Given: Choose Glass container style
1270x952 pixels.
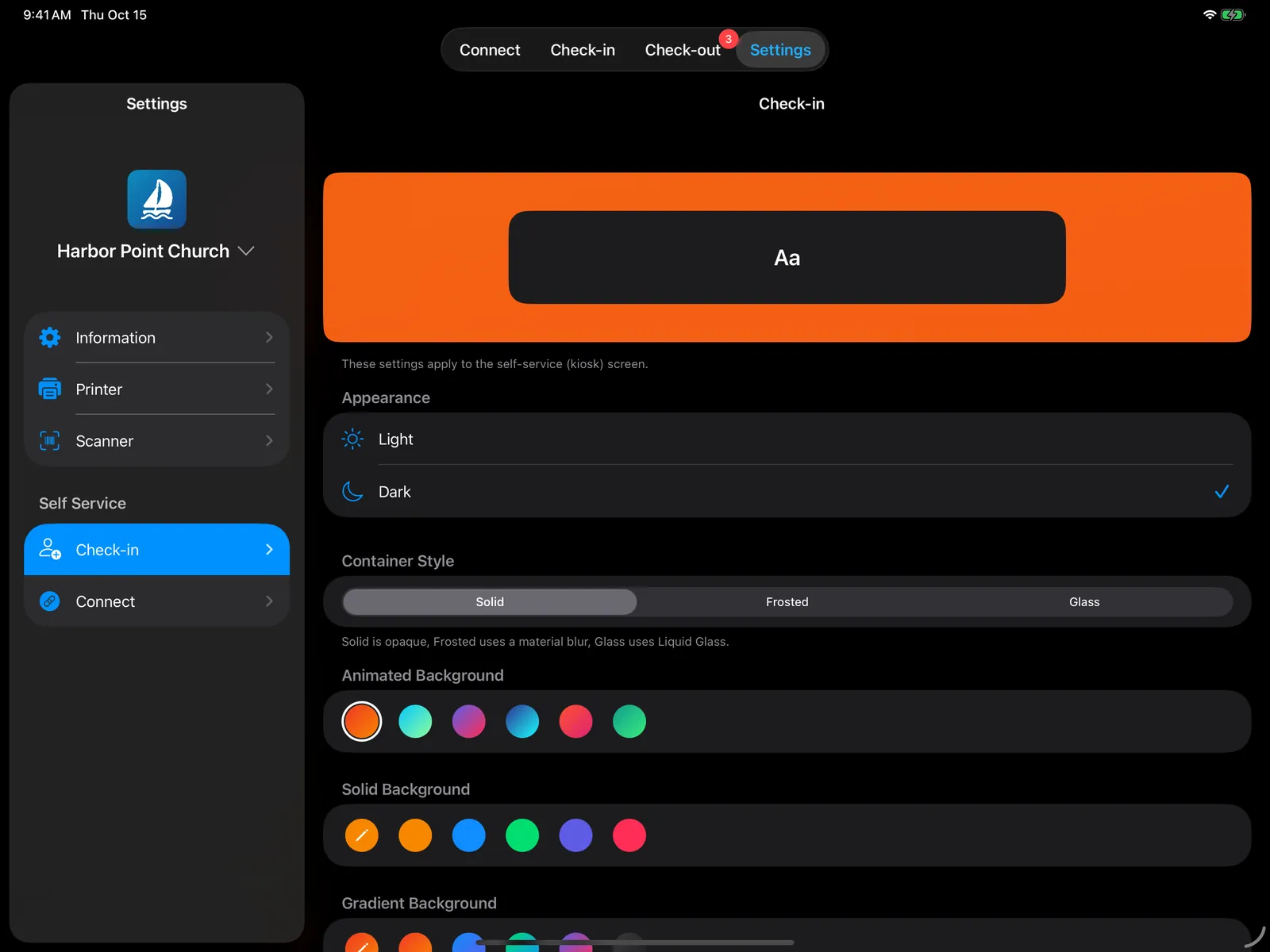Looking at the screenshot, I should pos(1084,602).
